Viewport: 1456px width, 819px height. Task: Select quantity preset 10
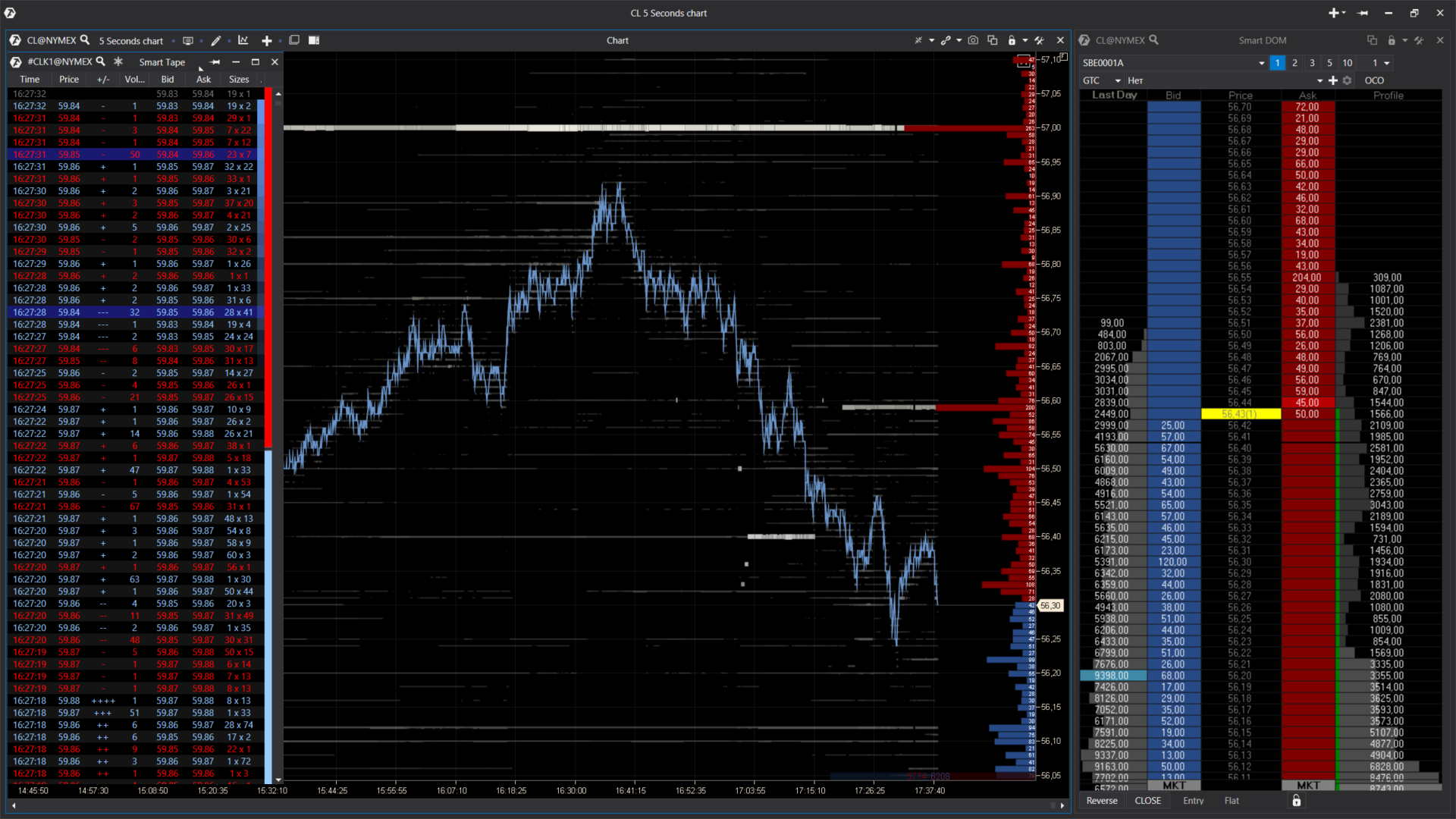point(1348,63)
